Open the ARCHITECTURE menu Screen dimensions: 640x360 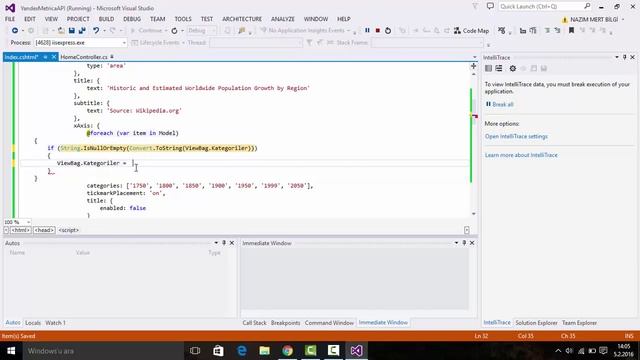point(242,19)
